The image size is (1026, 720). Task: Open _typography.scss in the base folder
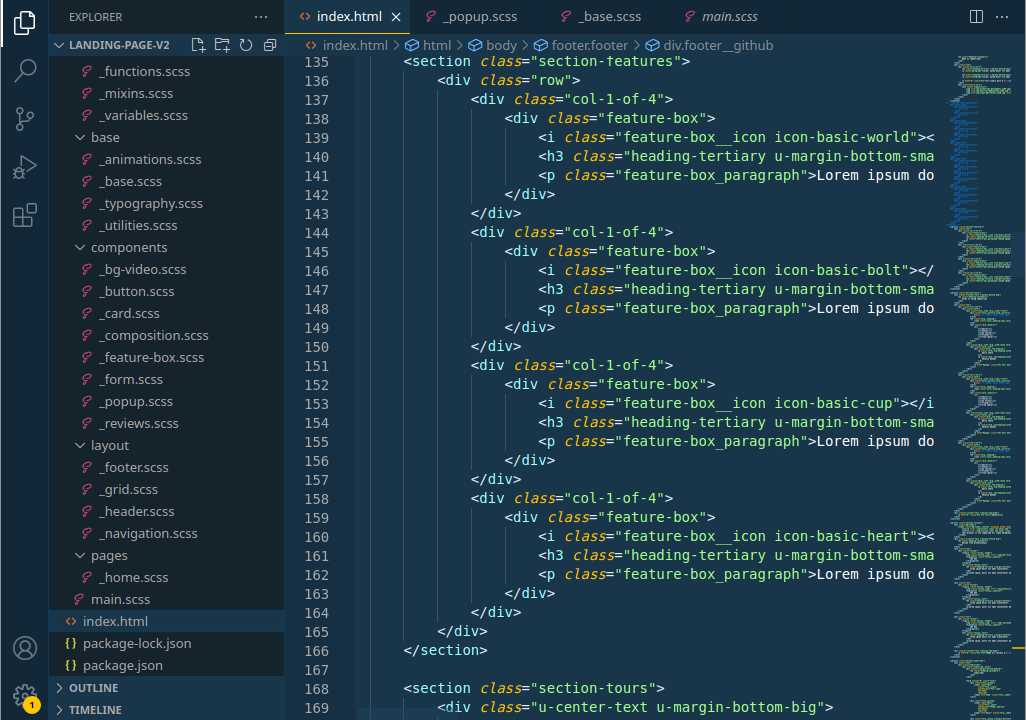click(x=167, y=204)
